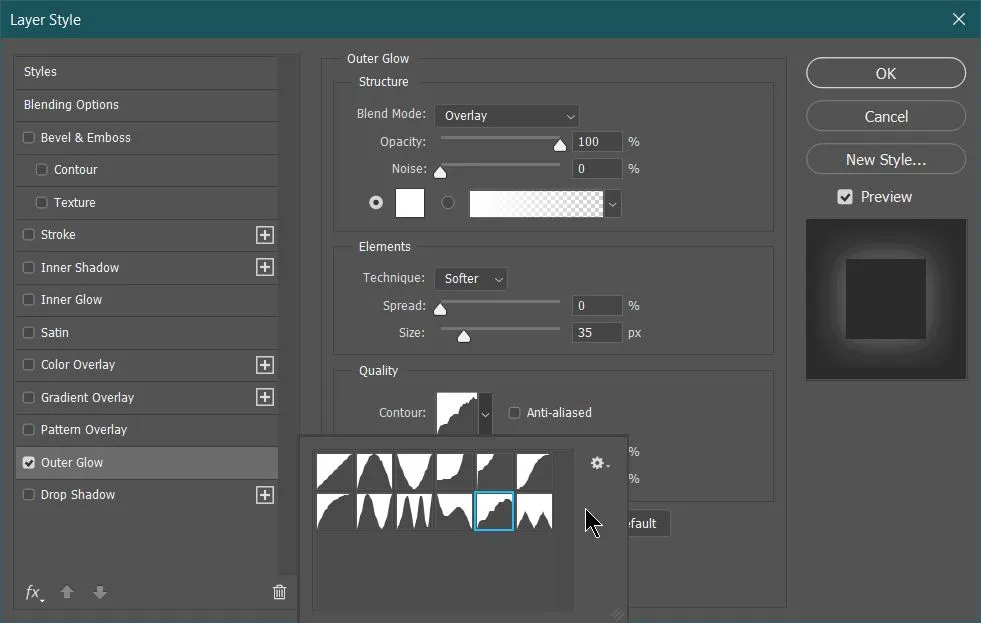Move effect up with the up arrow icon
Image resolution: width=981 pixels, height=623 pixels.
67,592
